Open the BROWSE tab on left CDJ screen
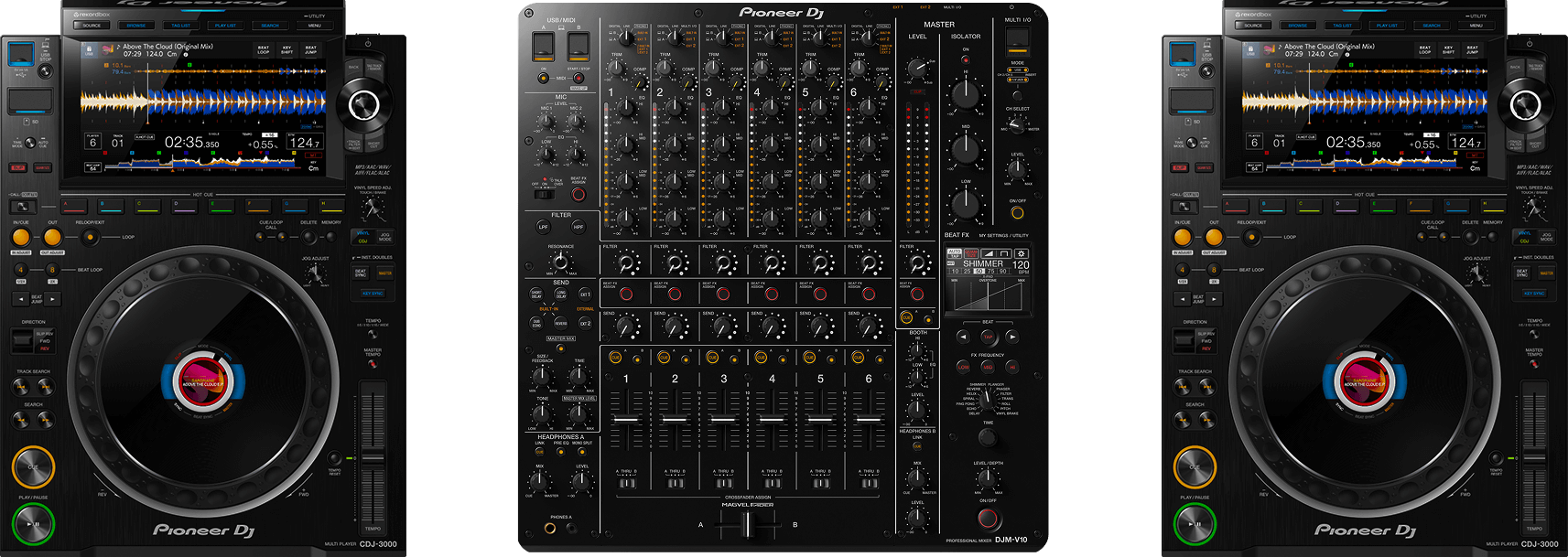 (x=136, y=26)
